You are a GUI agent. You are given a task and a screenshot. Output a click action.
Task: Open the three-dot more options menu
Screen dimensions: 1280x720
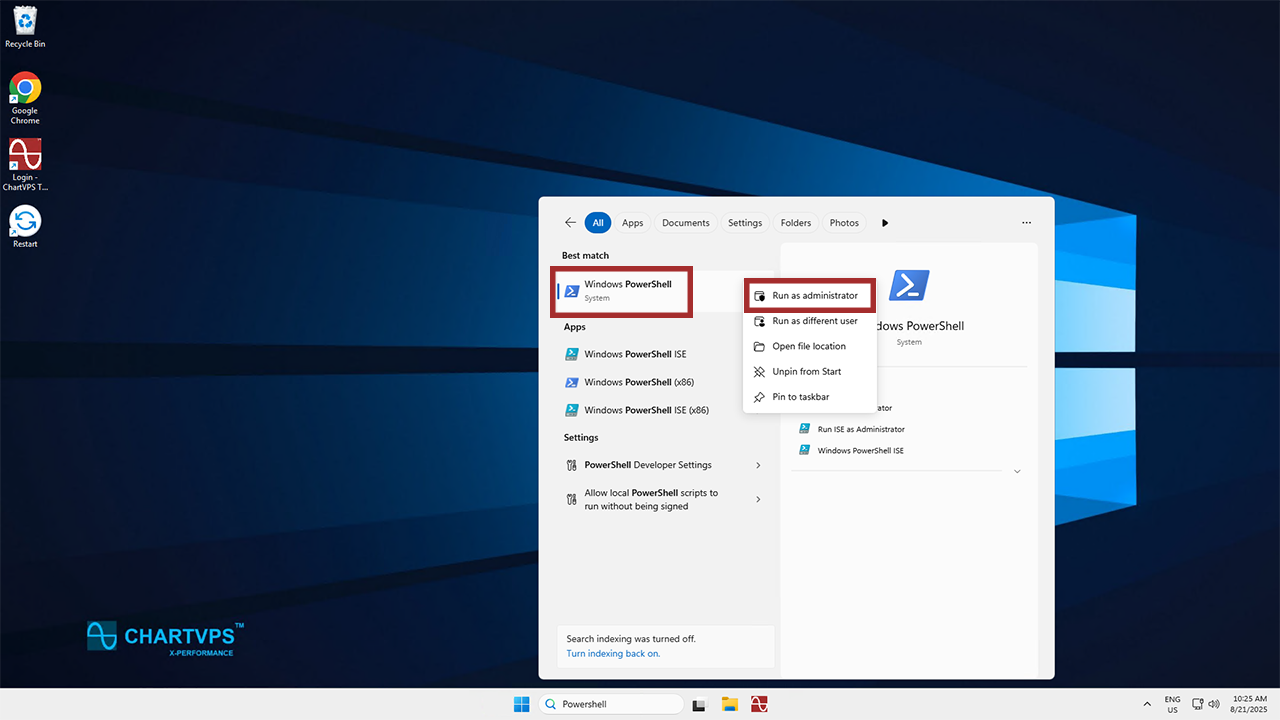pos(1026,223)
